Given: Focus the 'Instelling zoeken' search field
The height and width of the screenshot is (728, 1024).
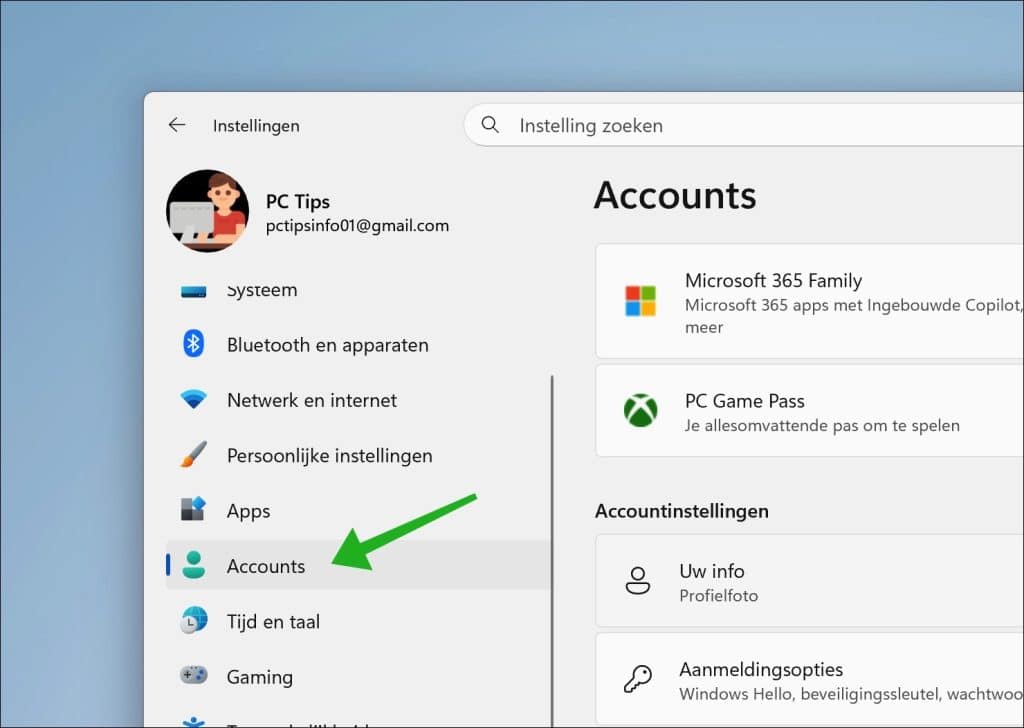Looking at the screenshot, I should tap(744, 125).
